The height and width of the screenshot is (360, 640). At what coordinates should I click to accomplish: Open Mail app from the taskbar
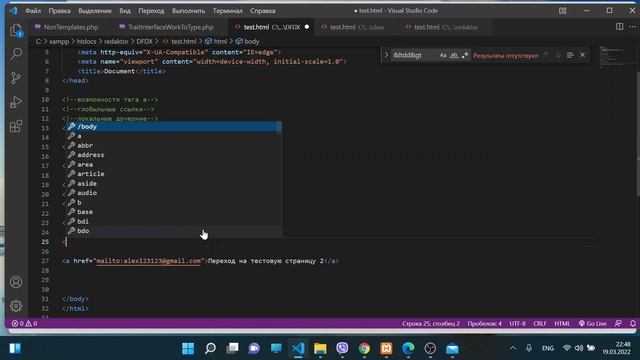(452, 348)
